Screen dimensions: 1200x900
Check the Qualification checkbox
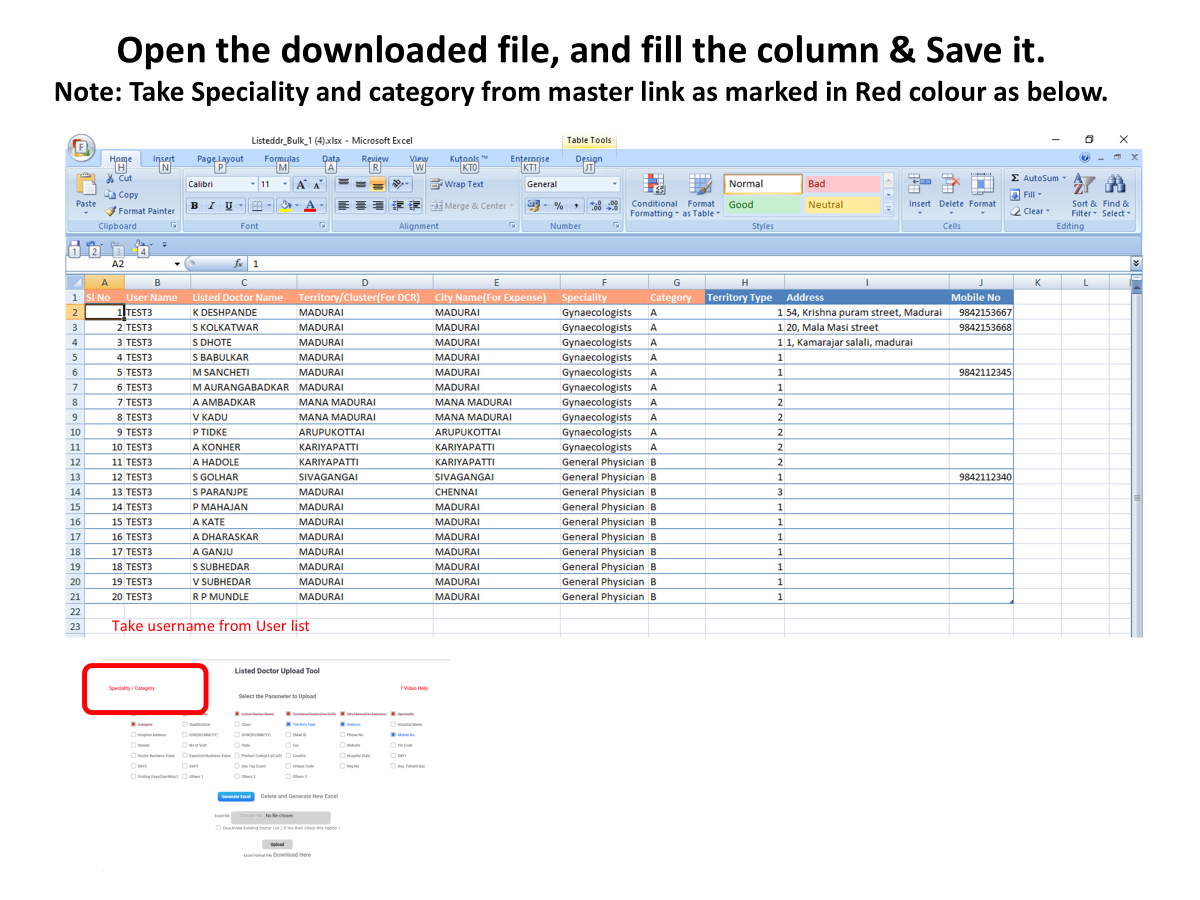(185, 724)
